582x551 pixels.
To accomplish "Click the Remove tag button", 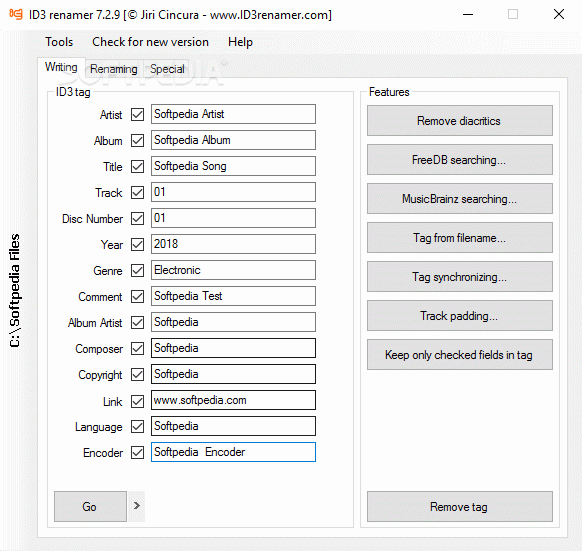I will (x=460, y=507).
